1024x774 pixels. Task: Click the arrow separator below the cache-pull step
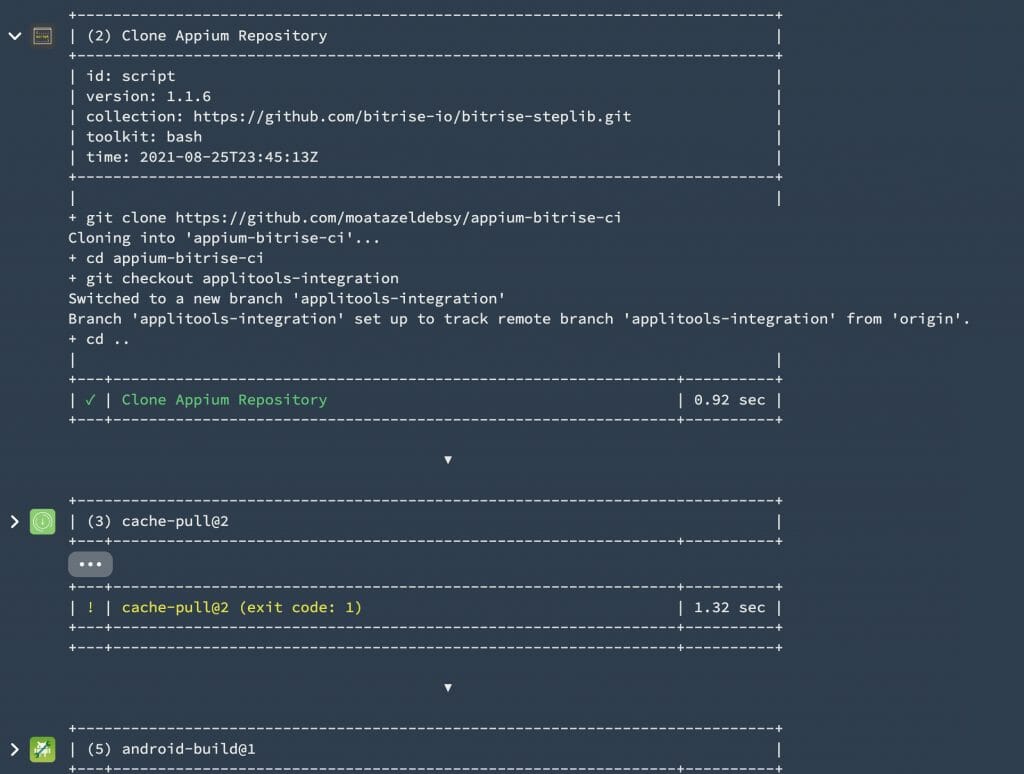(x=448, y=687)
